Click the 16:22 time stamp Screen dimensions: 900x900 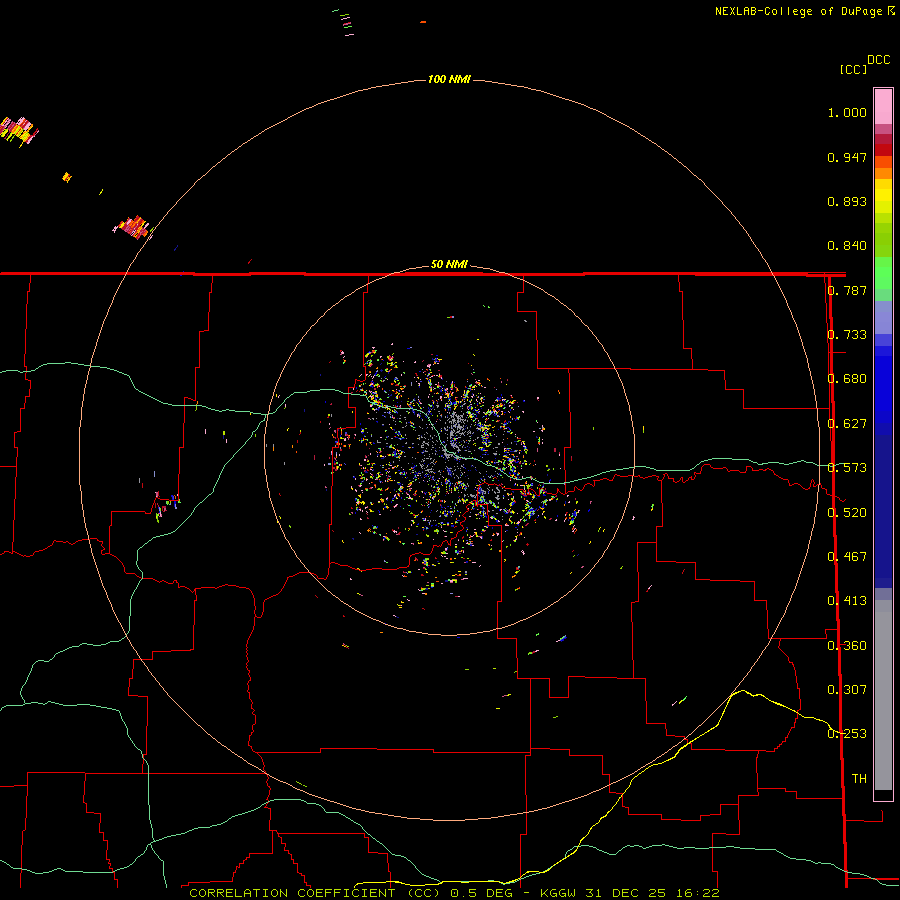[x=697, y=893]
